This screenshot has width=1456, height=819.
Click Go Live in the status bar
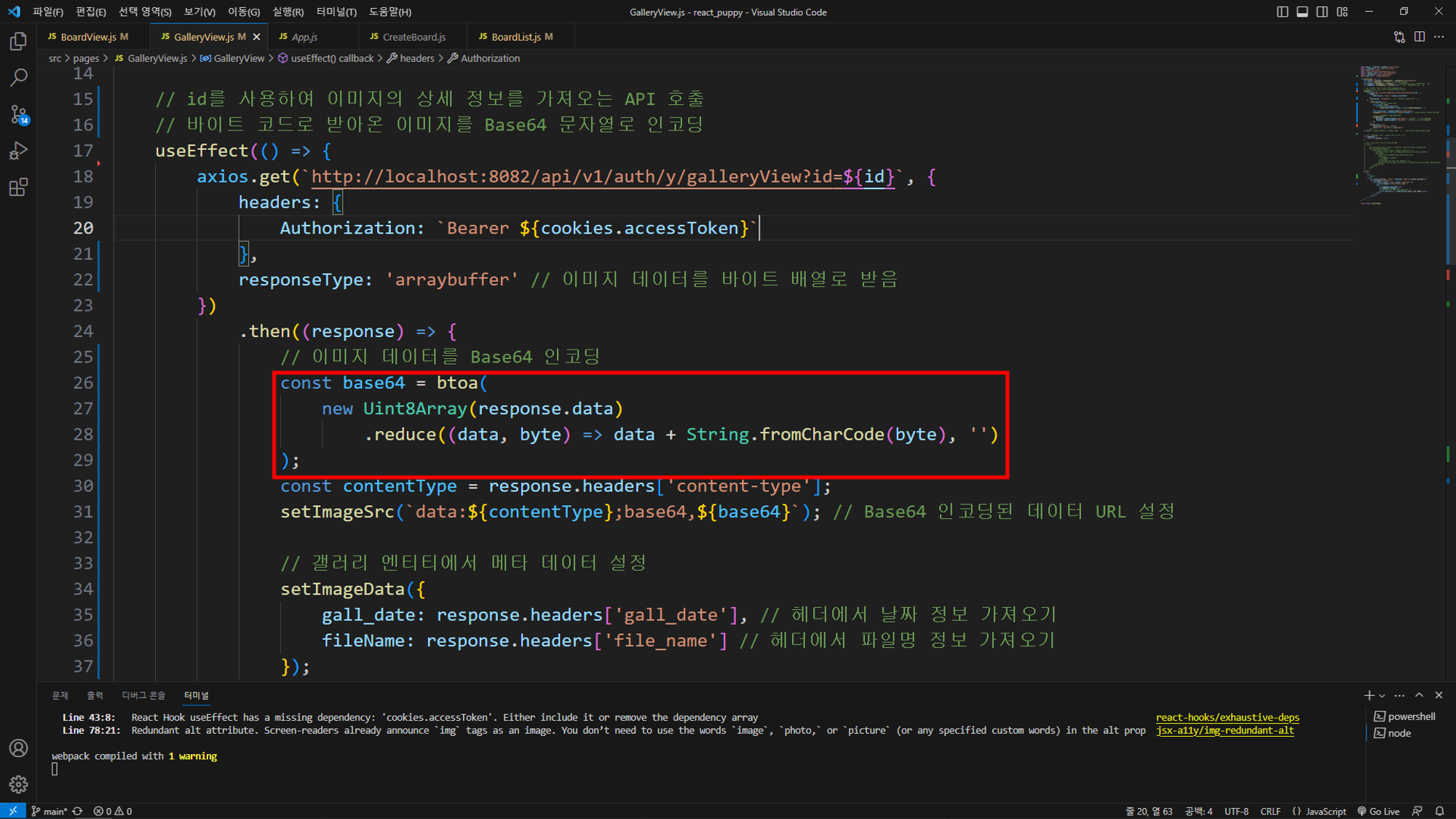[x=1379, y=811]
